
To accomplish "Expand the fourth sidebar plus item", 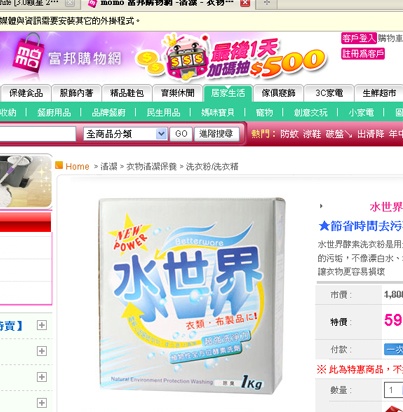I will (x=42, y=403).
